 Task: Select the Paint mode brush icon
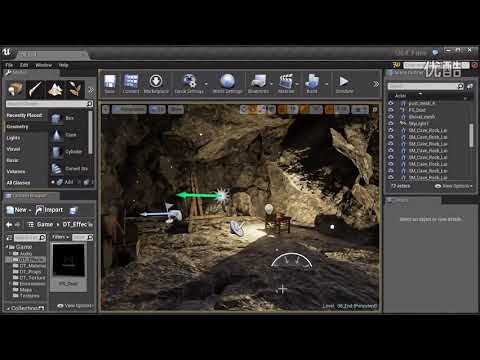click(35, 89)
